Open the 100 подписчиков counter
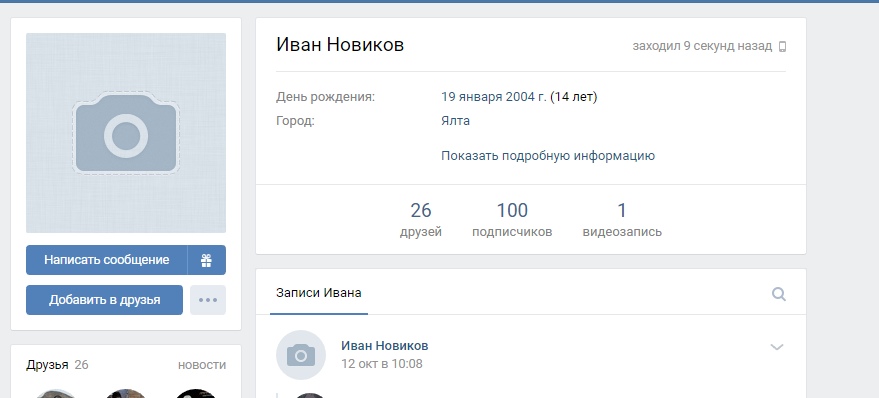879x398 pixels. point(512,220)
